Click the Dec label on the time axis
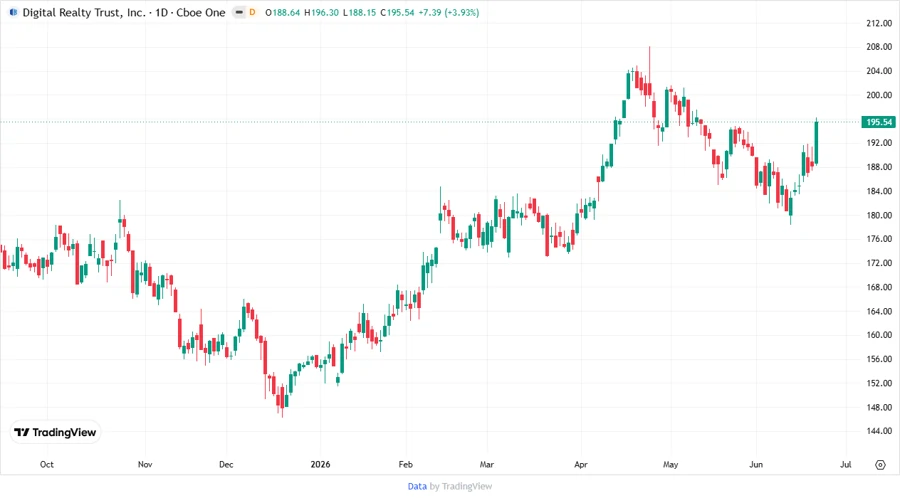This screenshot has height=498, width=900. click(226, 464)
